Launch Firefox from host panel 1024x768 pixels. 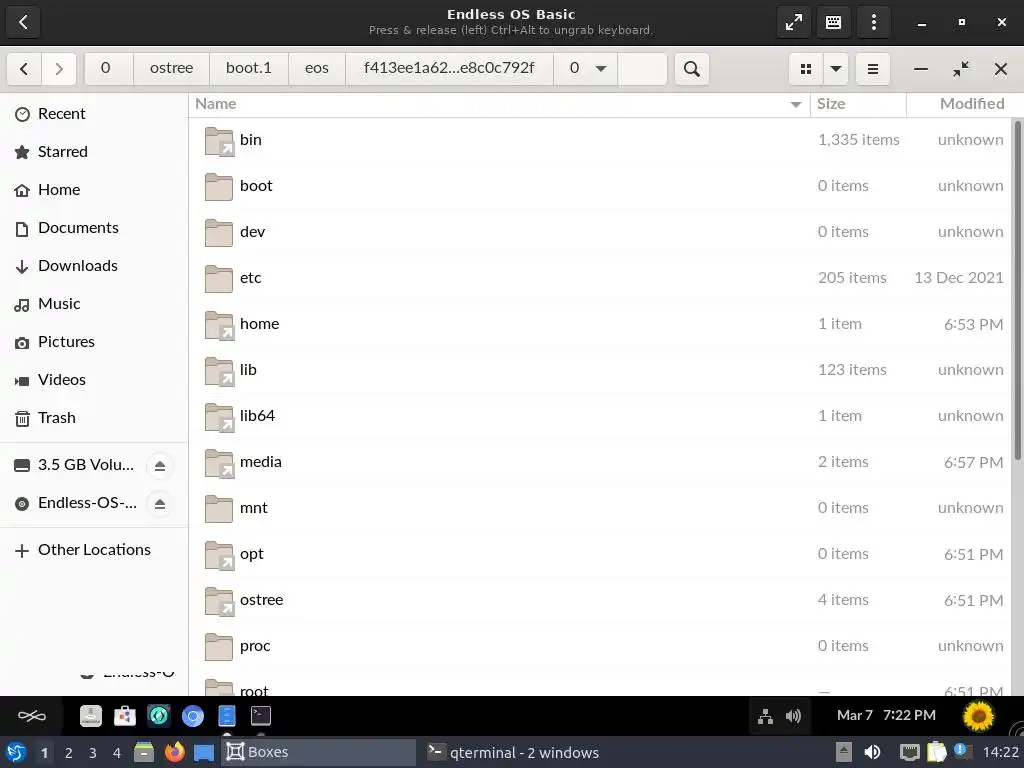[x=174, y=752]
